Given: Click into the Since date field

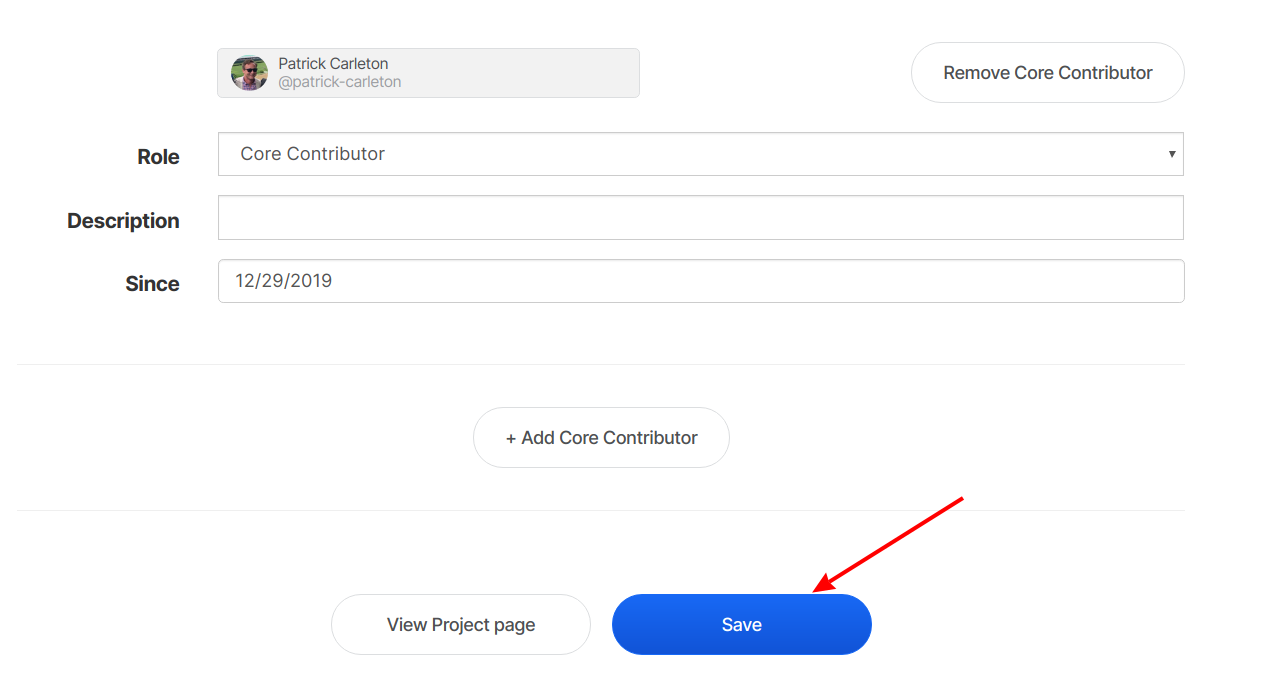Looking at the screenshot, I should pyautogui.click(x=700, y=281).
